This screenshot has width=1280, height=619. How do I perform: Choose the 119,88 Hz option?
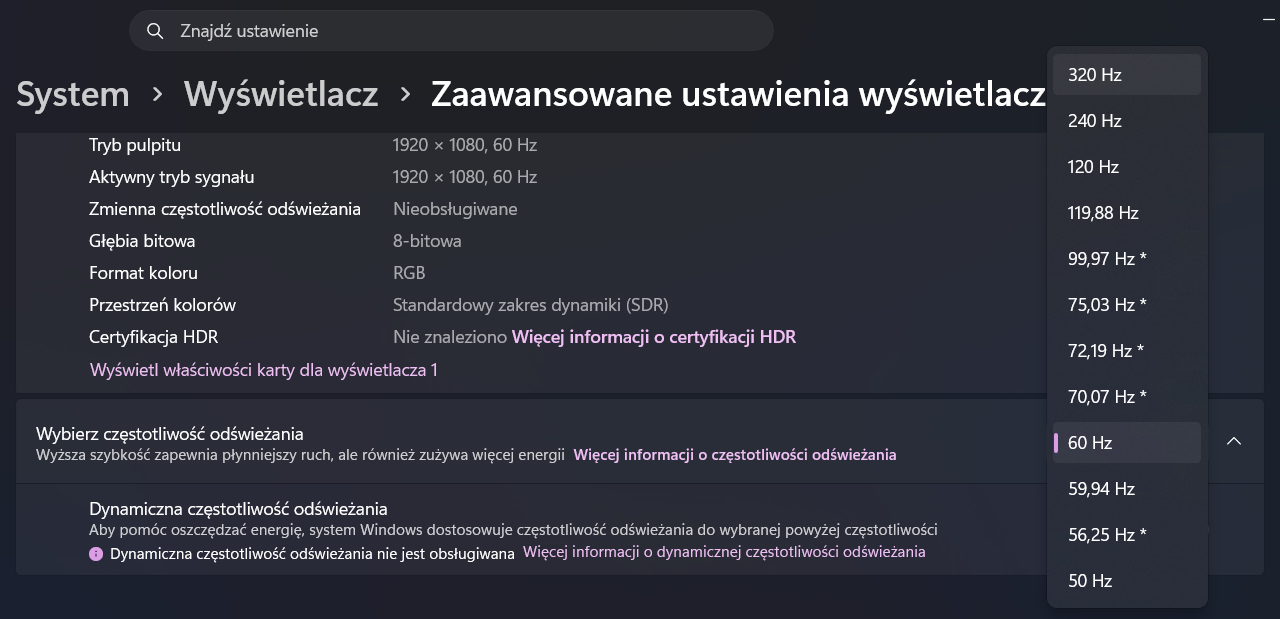(x=1127, y=213)
